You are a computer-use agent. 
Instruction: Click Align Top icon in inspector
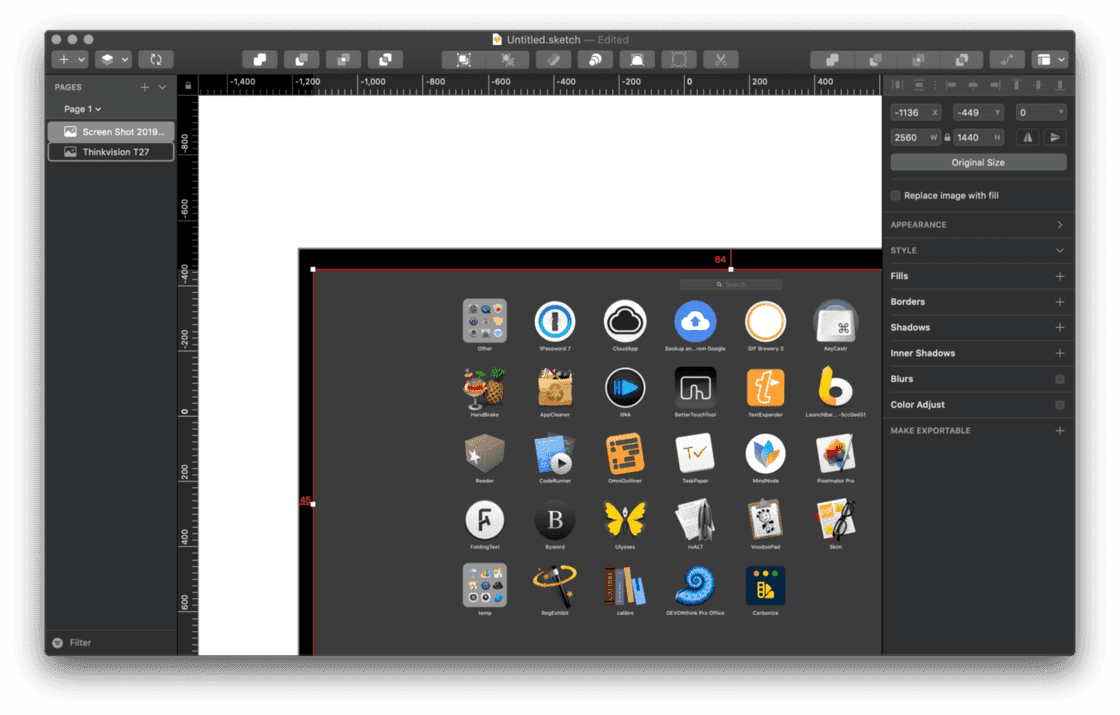(x=1016, y=85)
